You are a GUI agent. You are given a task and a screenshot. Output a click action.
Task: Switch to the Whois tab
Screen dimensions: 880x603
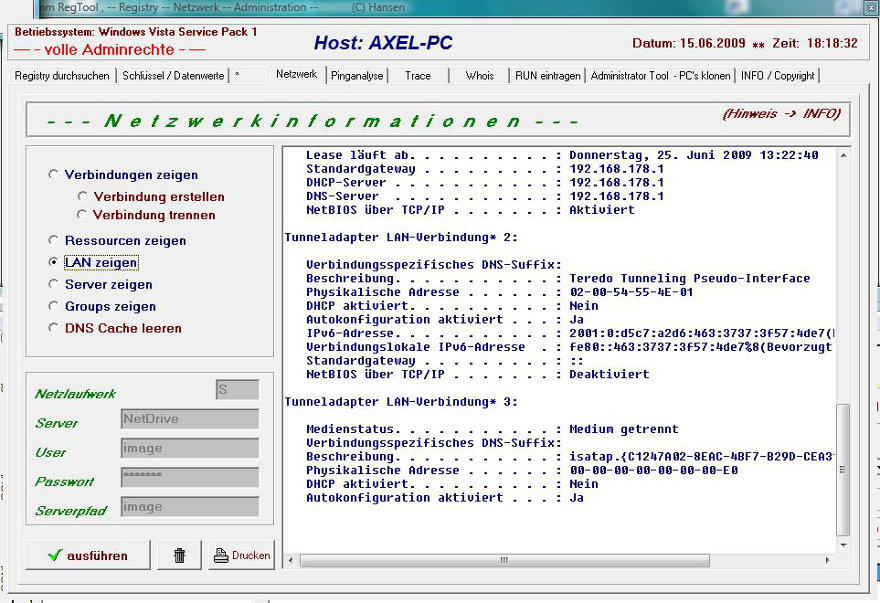[x=479, y=76]
